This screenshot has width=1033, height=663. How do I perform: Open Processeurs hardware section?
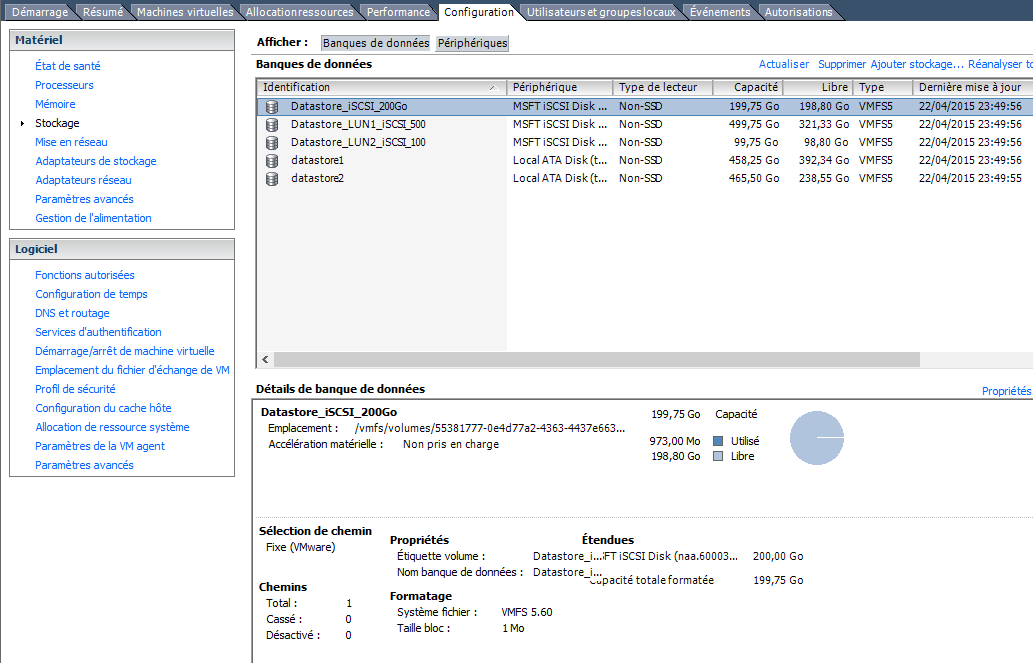tap(64, 85)
